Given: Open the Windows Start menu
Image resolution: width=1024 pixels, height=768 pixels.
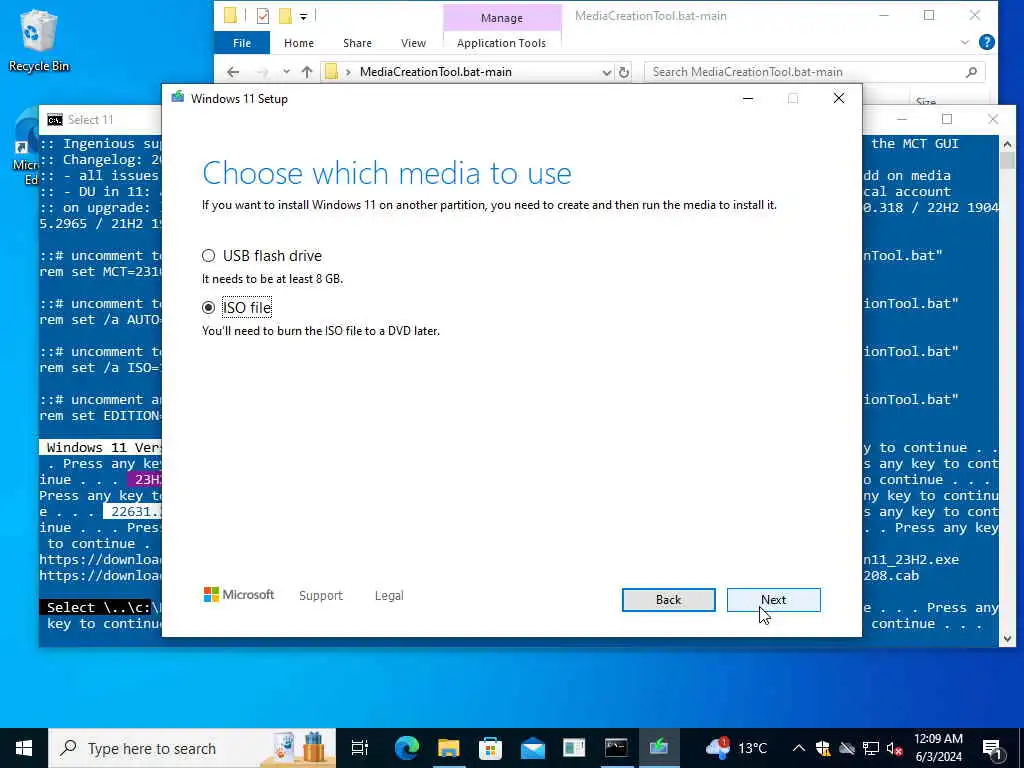Looking at the screenshot, I should click(x=24, y=748).
